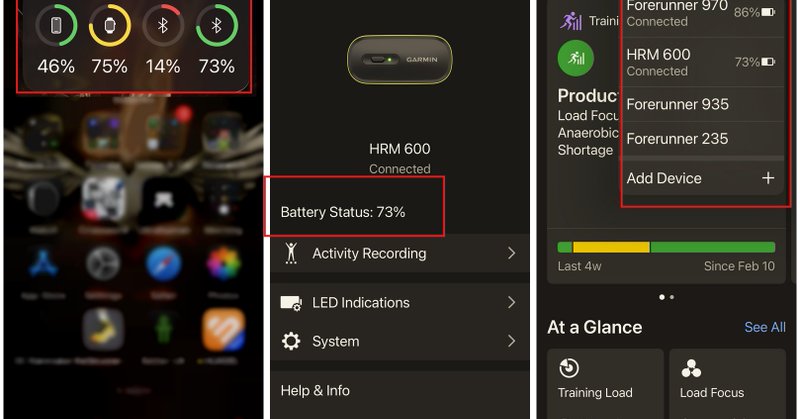Open the Training Load glance card
Viewport: 800px width, 419px height.
(x=605, y=384)
